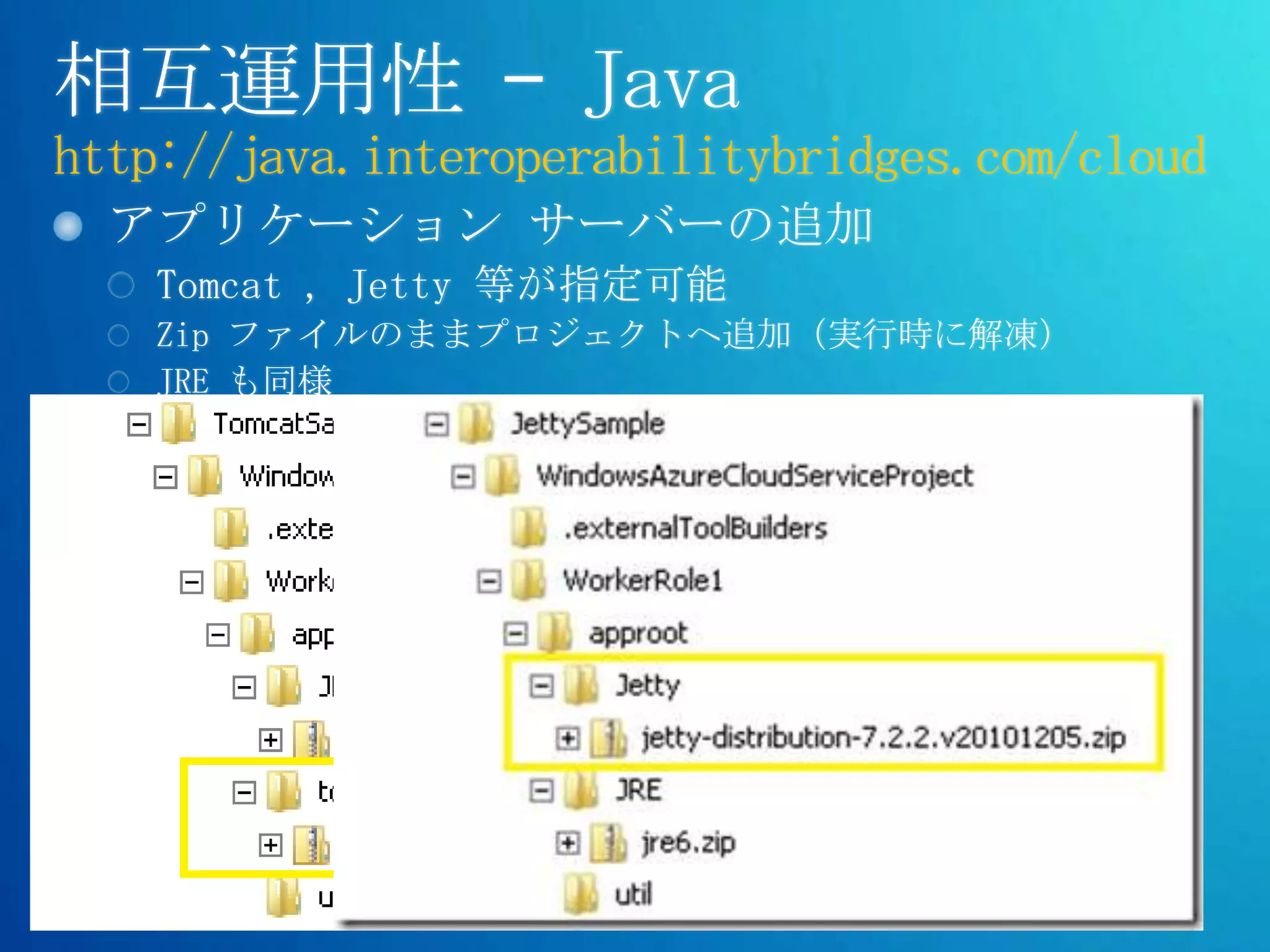The height and width of the screenshot is (952, 1270).
Task: Collapse the JRE node in JettySample
Action: click(x=541, y=791)
